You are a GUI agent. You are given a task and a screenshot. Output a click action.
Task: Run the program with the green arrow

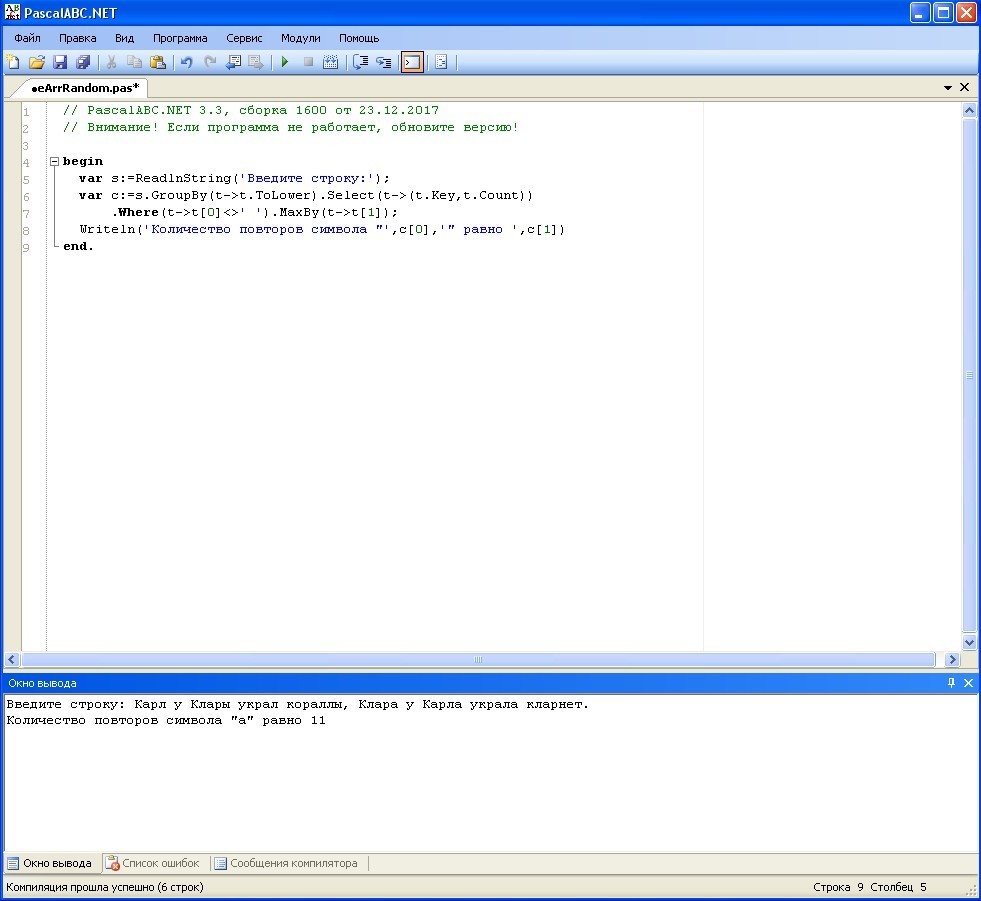click(284, 62)
